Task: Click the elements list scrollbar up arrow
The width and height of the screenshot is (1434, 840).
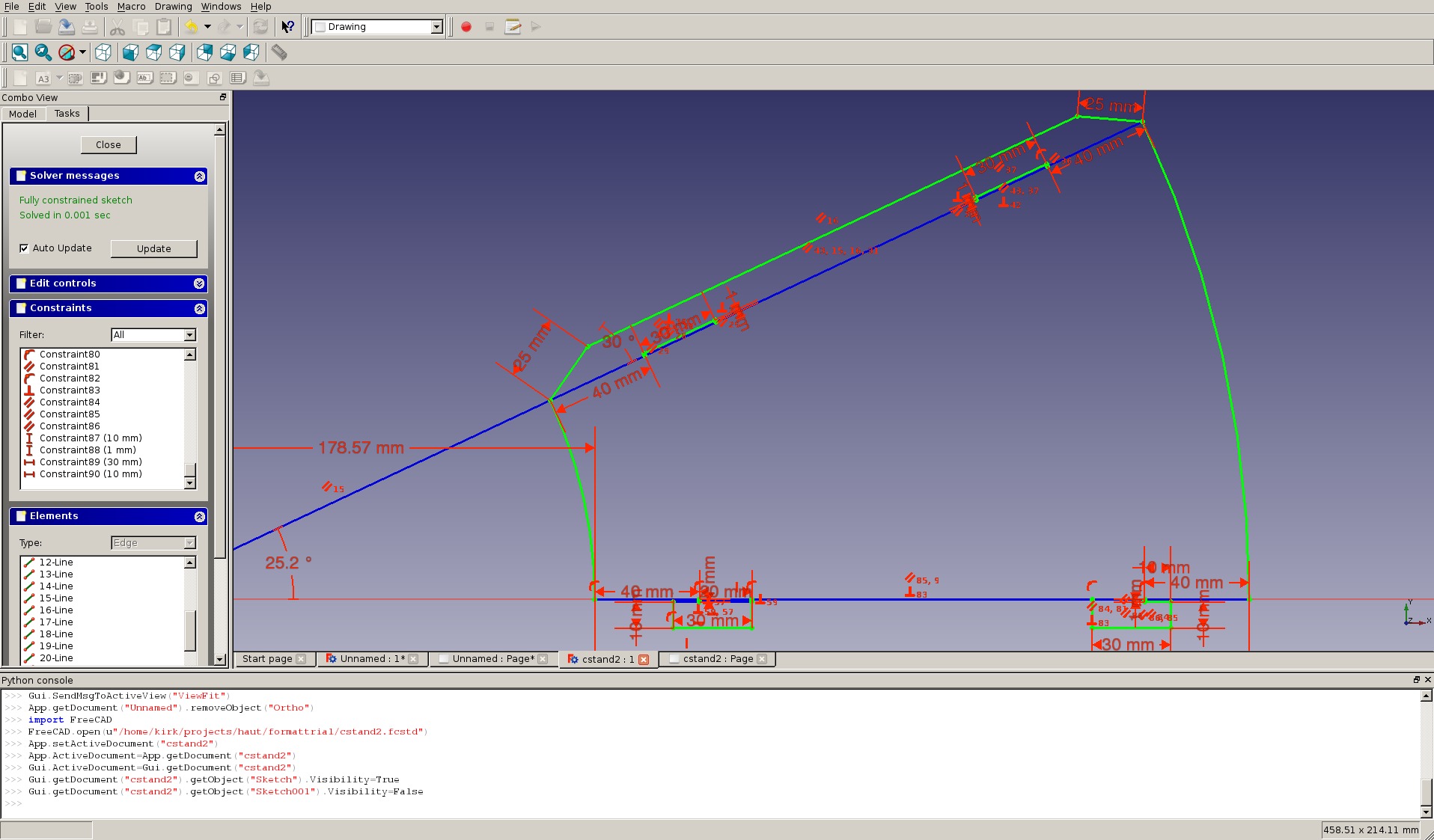Action: click(x=190, y=562)
